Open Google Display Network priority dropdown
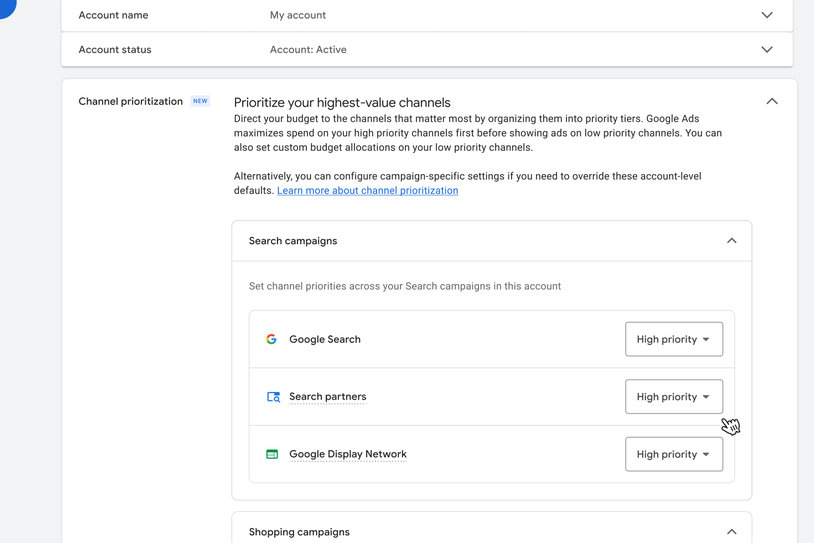Image resolution: width=814 pixels, height=543 pixels. (674, 454)
